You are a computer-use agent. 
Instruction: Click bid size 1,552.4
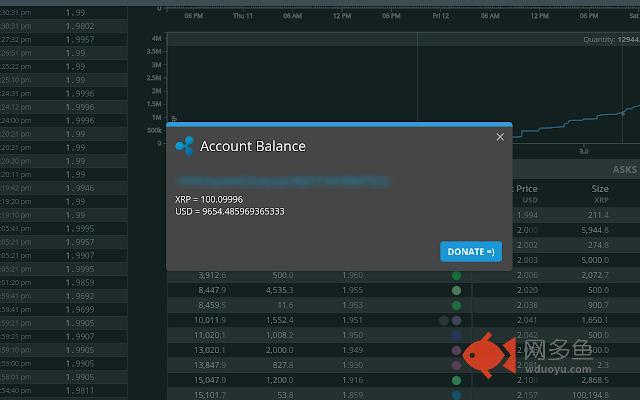point(280,320)
